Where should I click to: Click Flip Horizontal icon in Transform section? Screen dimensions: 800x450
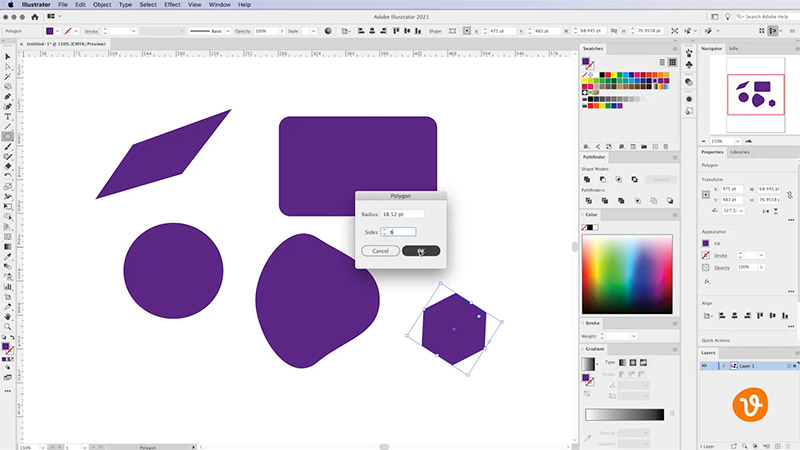(766, 211)
